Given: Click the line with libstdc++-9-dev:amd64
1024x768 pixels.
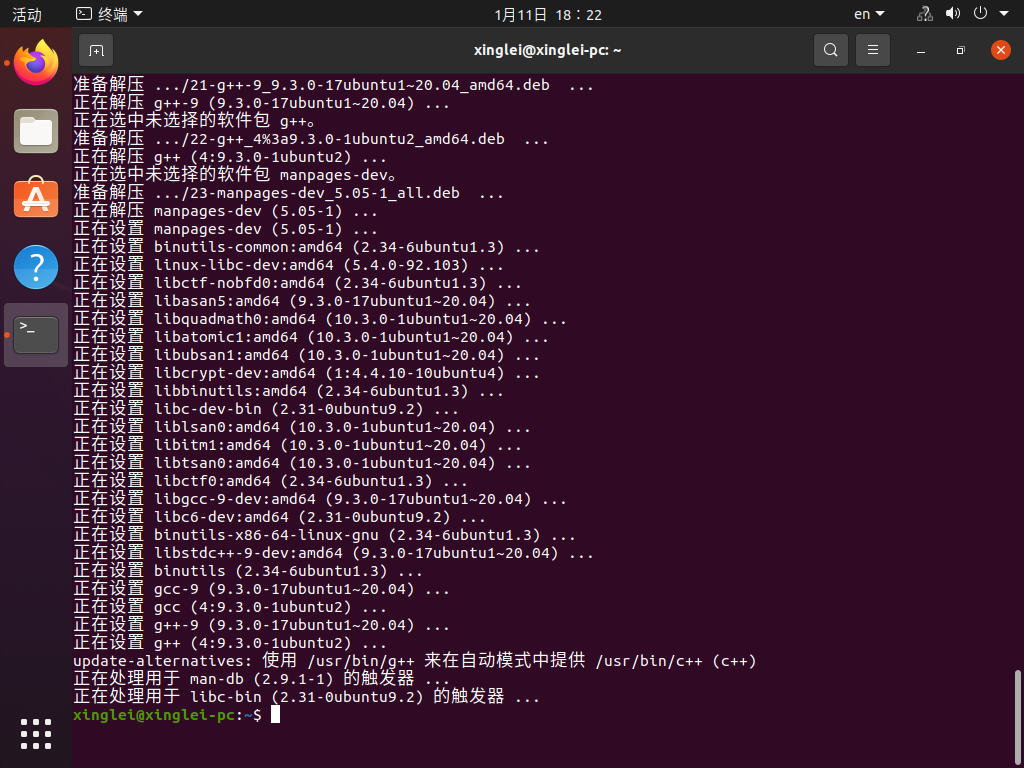Looking at the screenshot, I should click(333, 553).
